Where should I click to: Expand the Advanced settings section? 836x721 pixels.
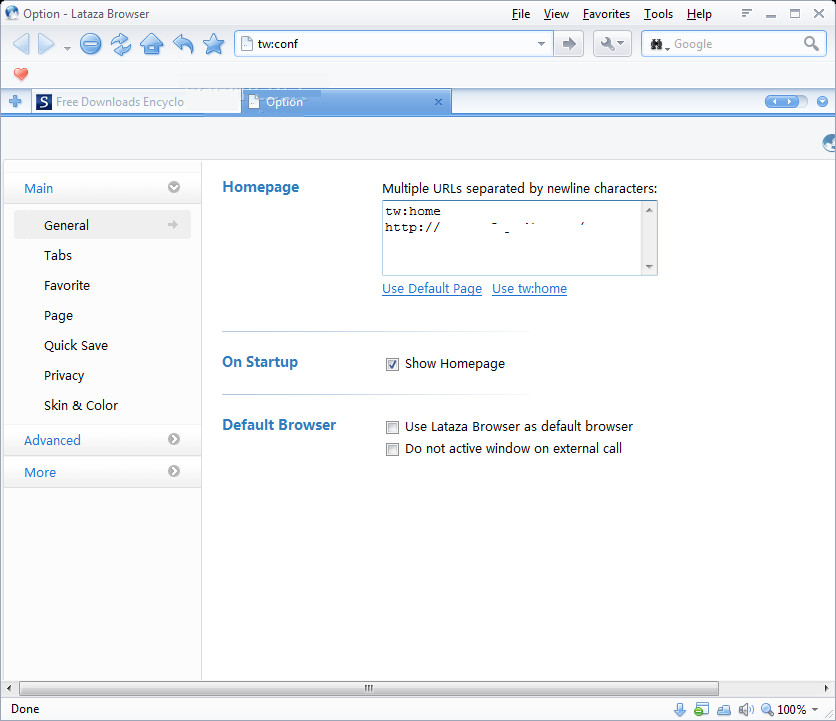coord(174,439)
